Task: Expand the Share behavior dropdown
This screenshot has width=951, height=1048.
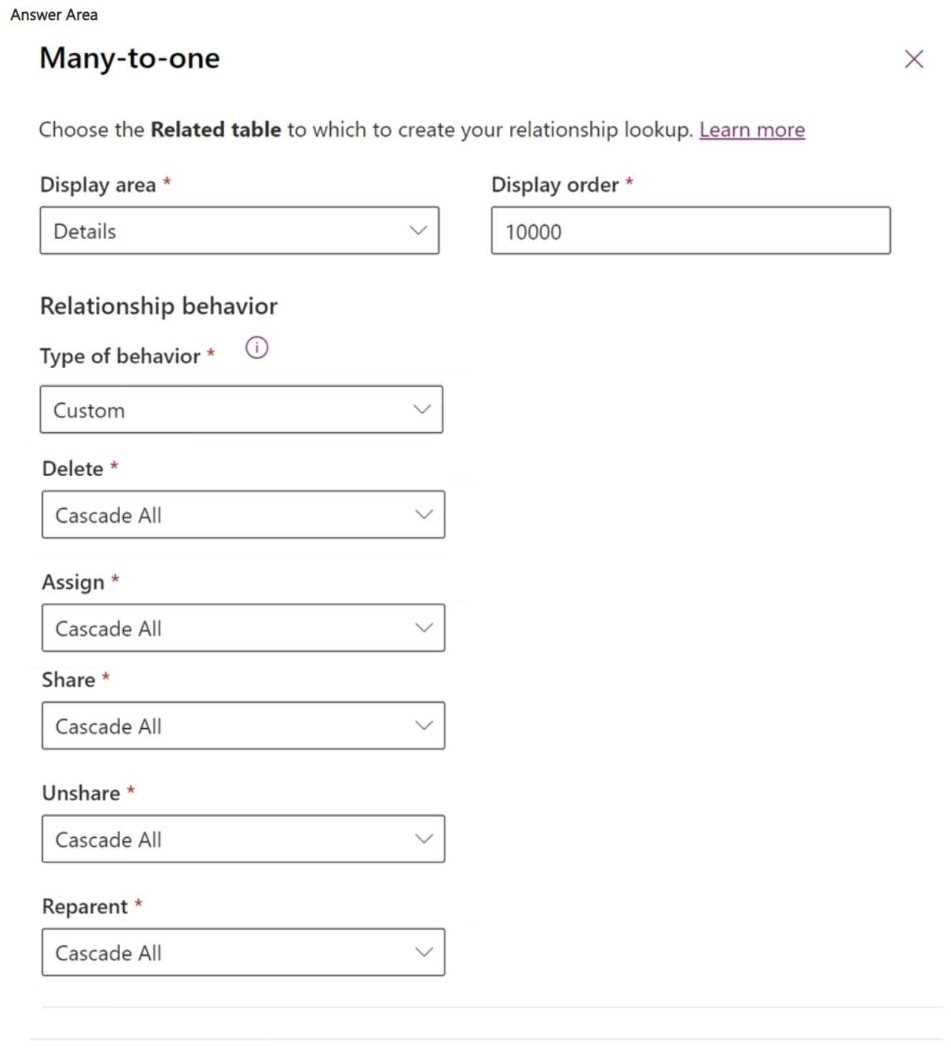Action: point(243,726)
